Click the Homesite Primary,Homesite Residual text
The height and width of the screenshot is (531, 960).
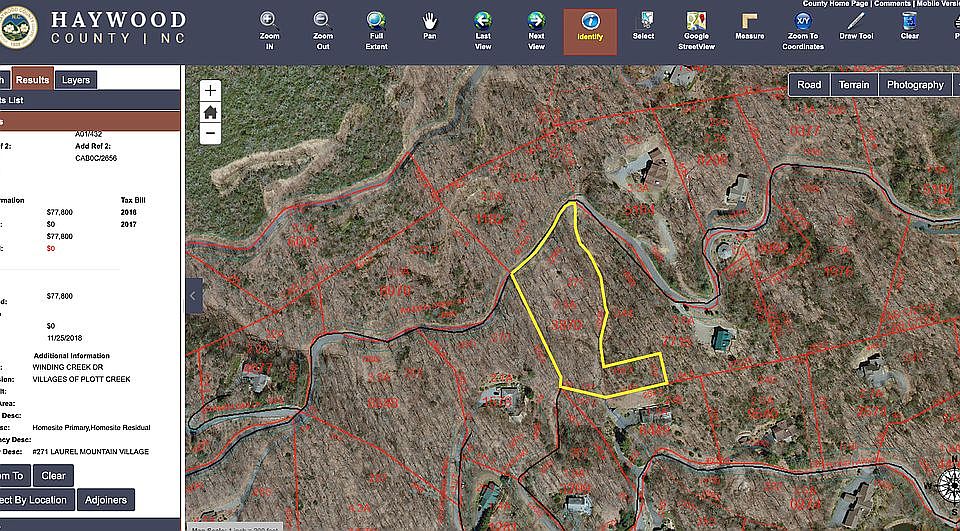coord(91,427)
